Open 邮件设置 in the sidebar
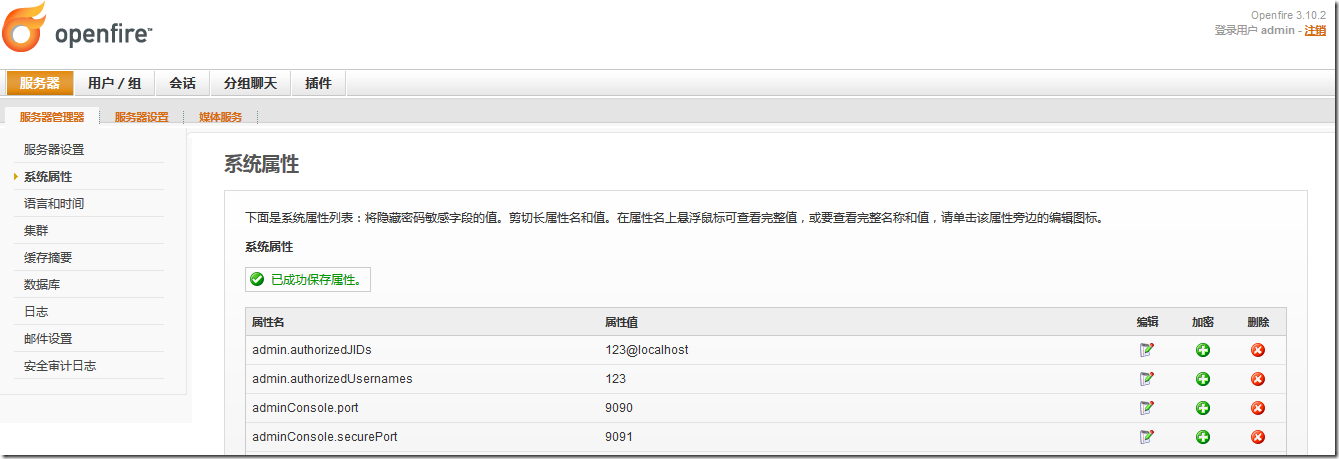1339x459 pixels. (48, 339)
